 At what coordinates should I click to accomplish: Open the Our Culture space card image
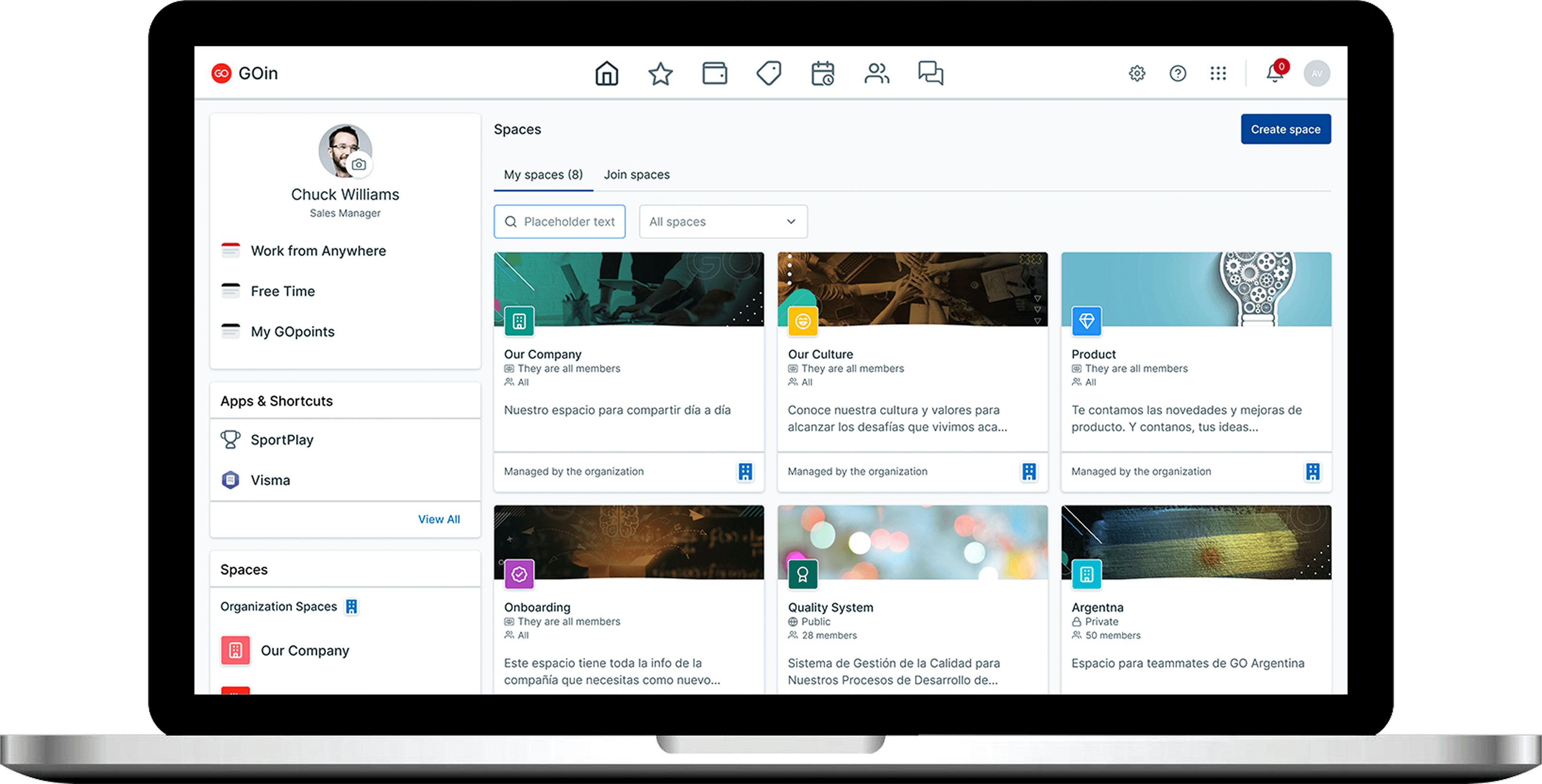[911, 289]
